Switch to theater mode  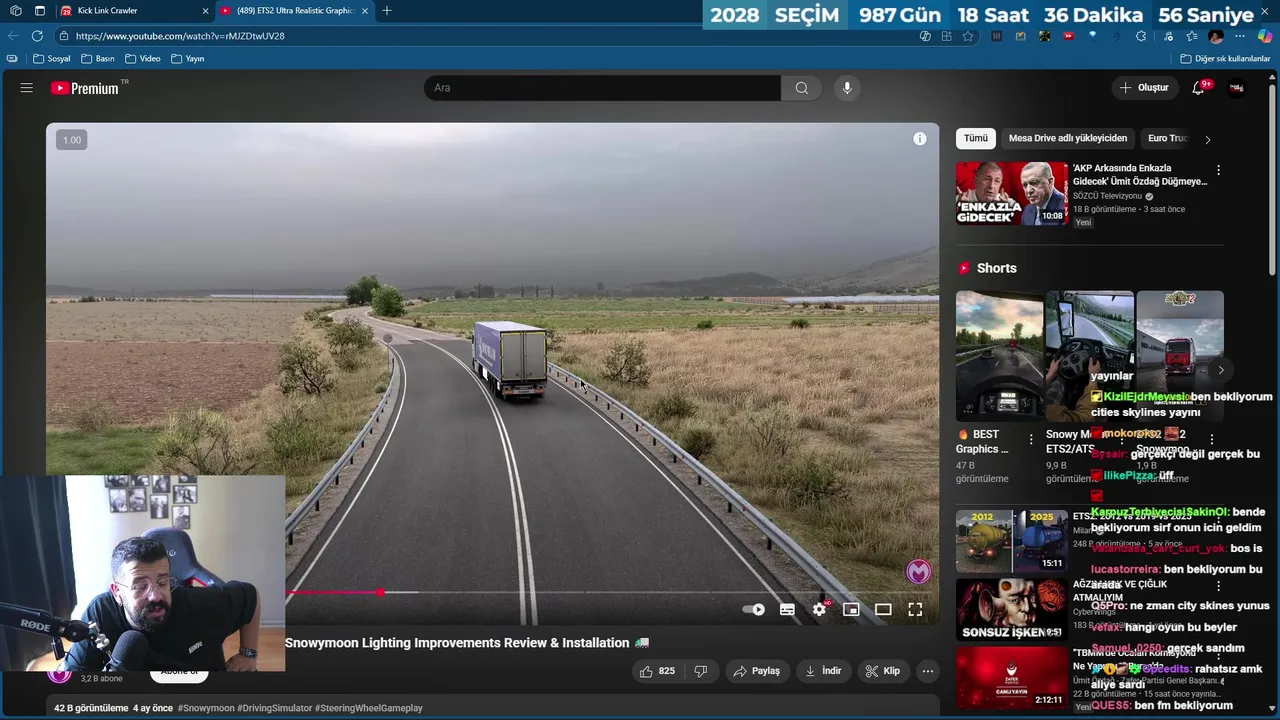click(x=883, y=609)
